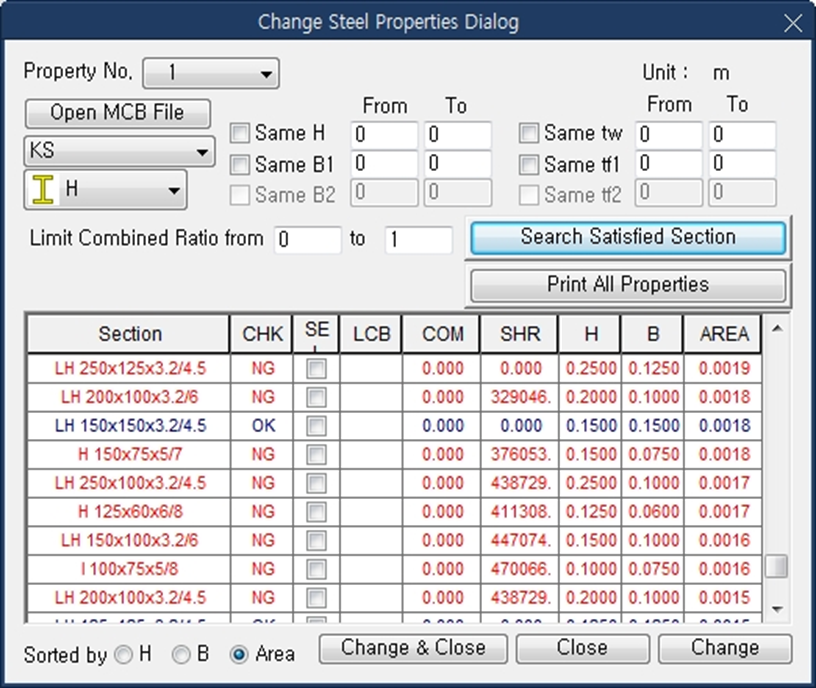Screen dimensions: 816x688
Task: Click the AREA column header
Action: (724, 335)
